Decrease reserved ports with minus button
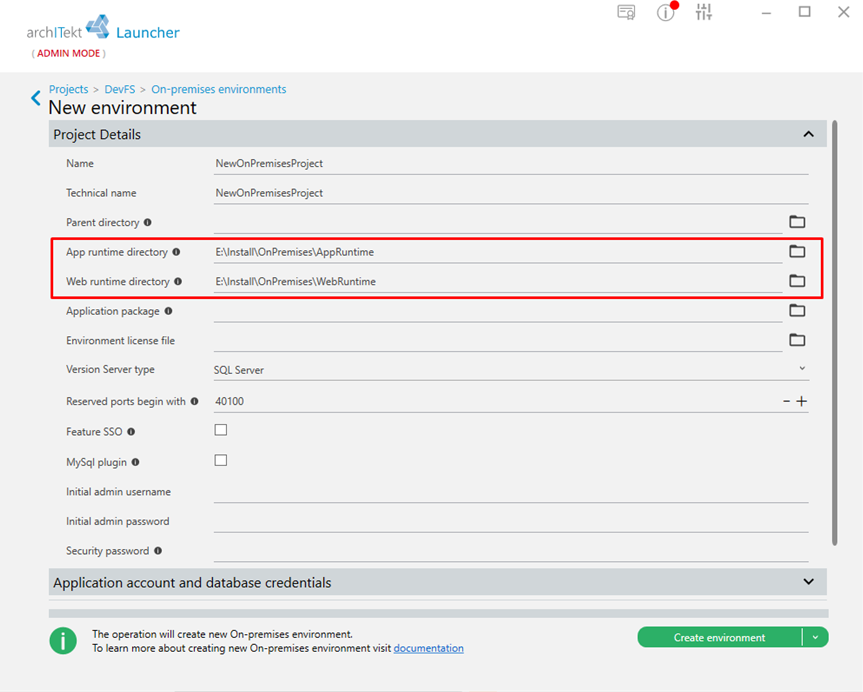Image resolution: width=863 pixels, height=692 pixels. point(786,401)
